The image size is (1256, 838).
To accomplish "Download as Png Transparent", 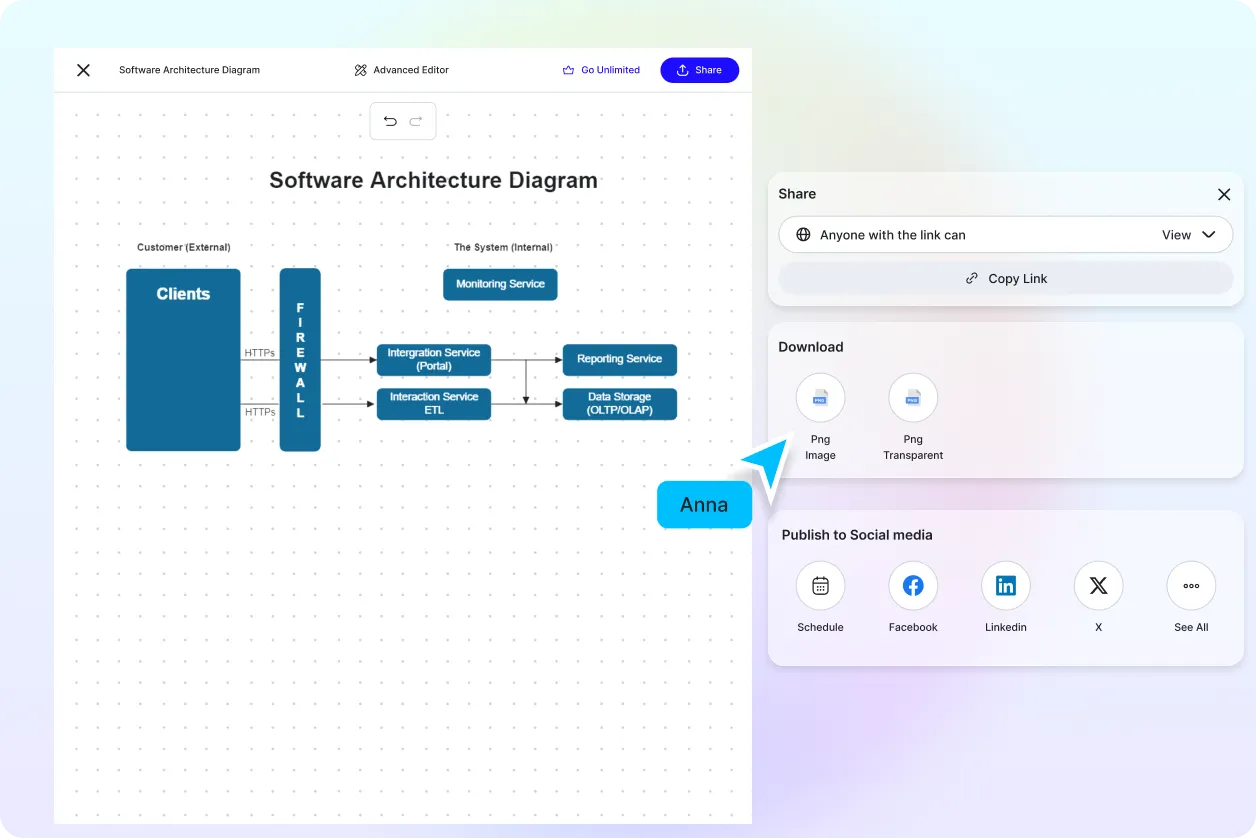I will (913, 398).
